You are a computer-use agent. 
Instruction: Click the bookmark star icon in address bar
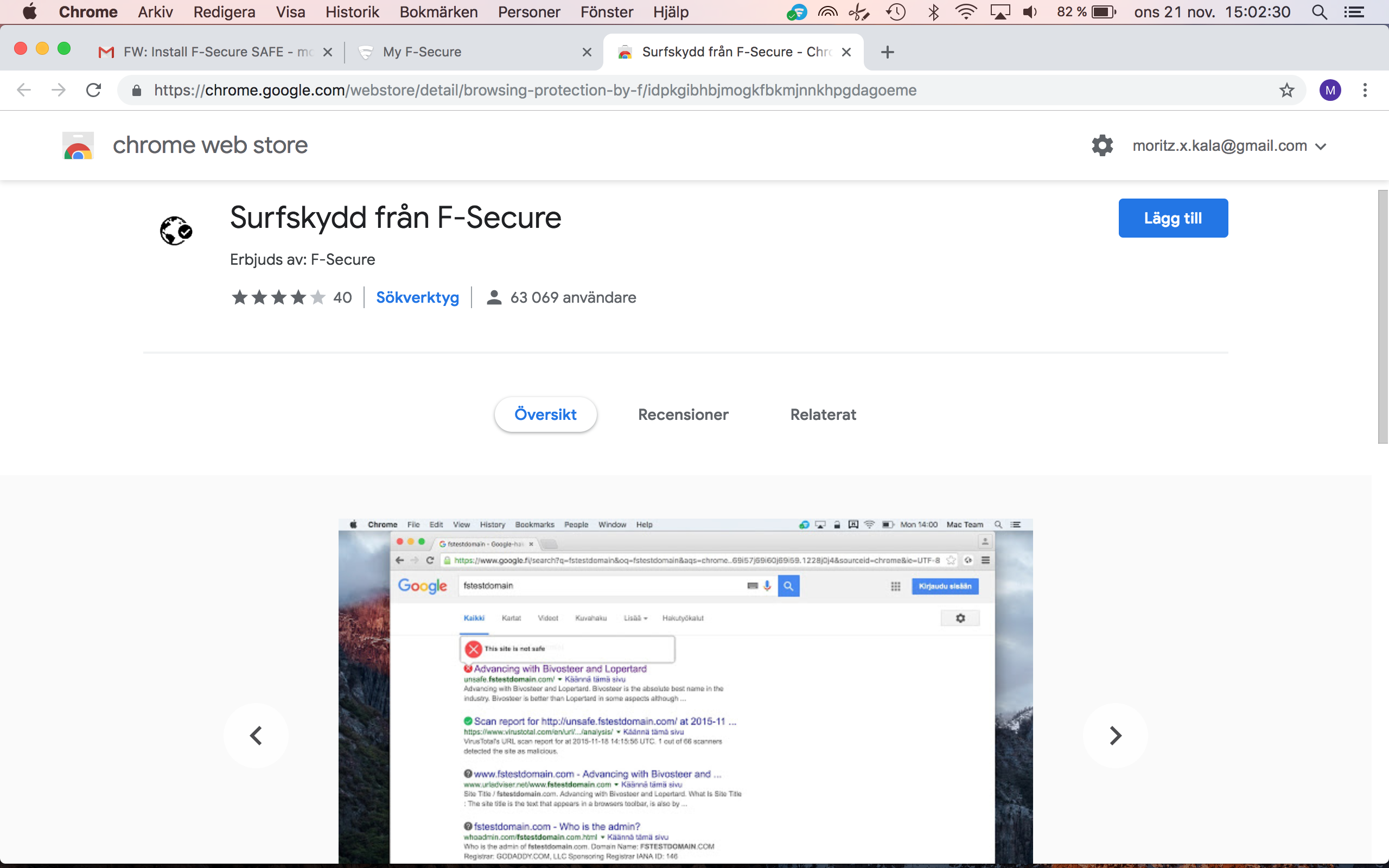pyautogui.click(x=1286, y=91)
